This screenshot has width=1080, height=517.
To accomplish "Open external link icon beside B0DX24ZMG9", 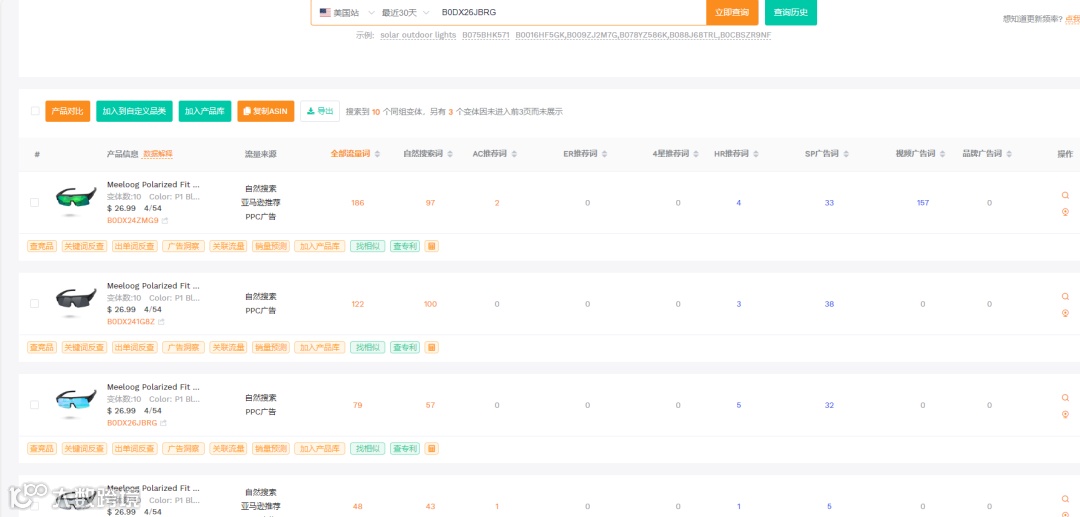I will pos(165,221).
